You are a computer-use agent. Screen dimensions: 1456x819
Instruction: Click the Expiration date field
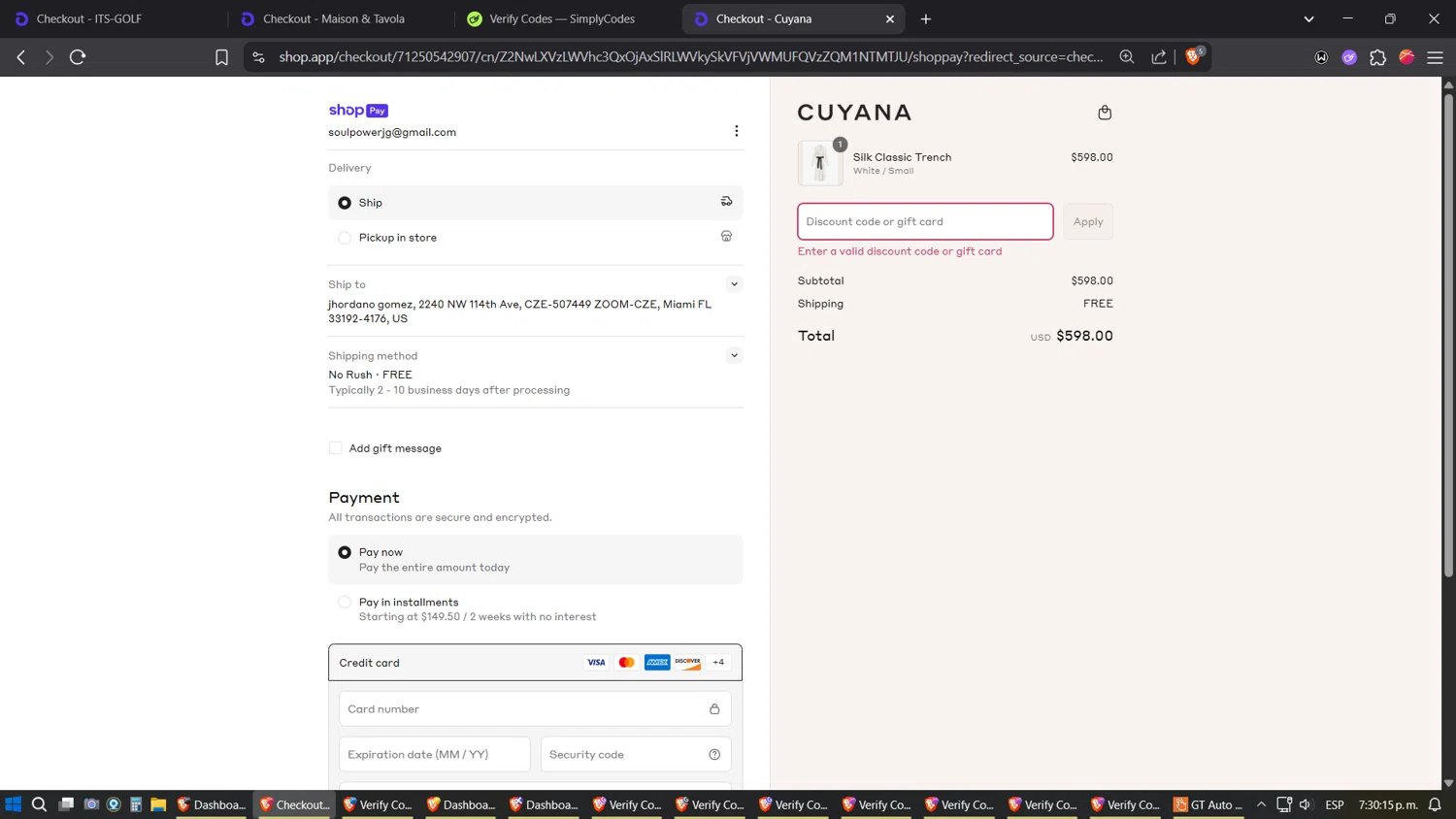435,754
